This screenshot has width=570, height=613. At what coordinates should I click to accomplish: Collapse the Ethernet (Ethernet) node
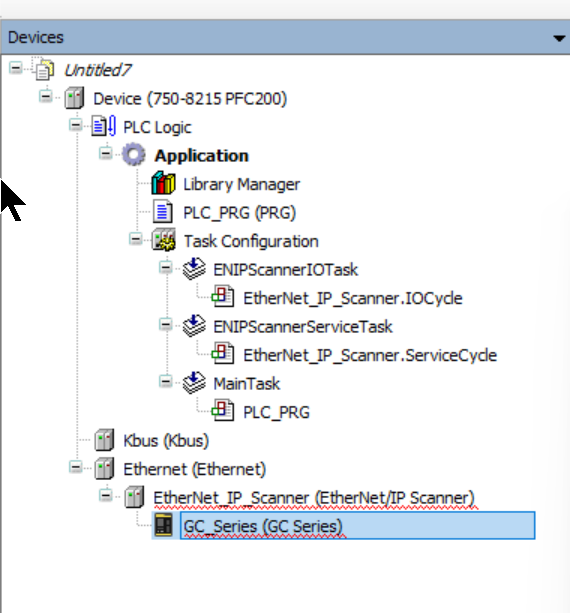tap(76, 467)
